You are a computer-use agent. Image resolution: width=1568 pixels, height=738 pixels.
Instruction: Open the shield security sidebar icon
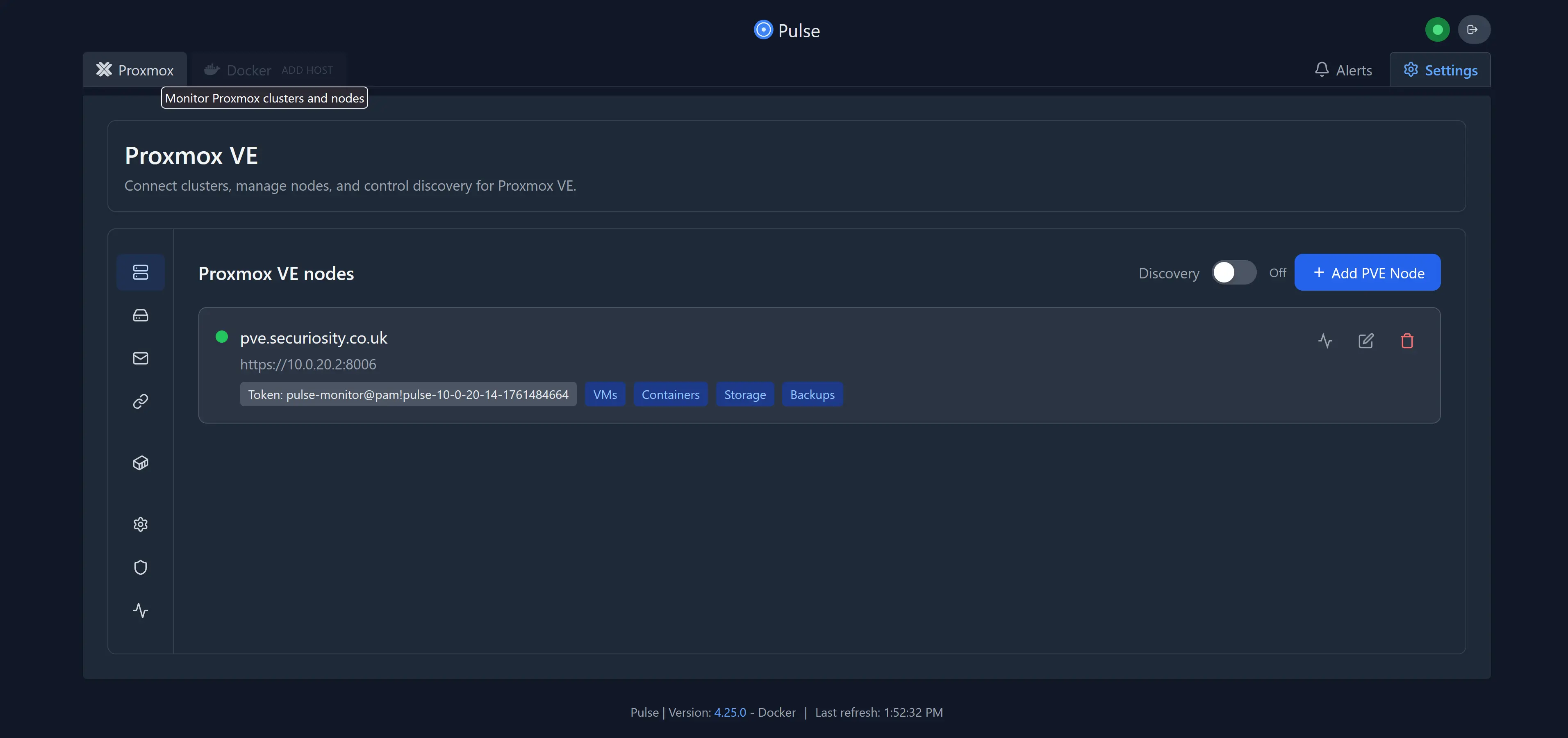140,567
